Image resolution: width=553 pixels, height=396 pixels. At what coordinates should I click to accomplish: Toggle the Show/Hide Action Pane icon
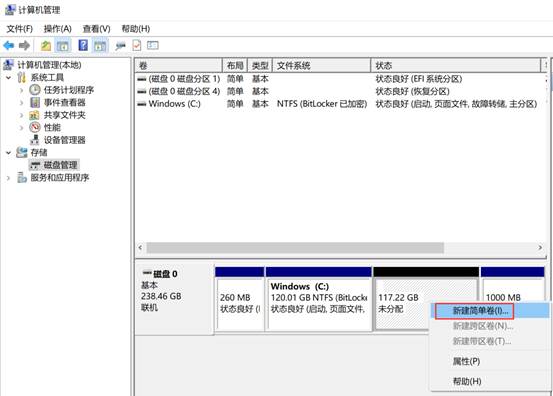point(100,45)
